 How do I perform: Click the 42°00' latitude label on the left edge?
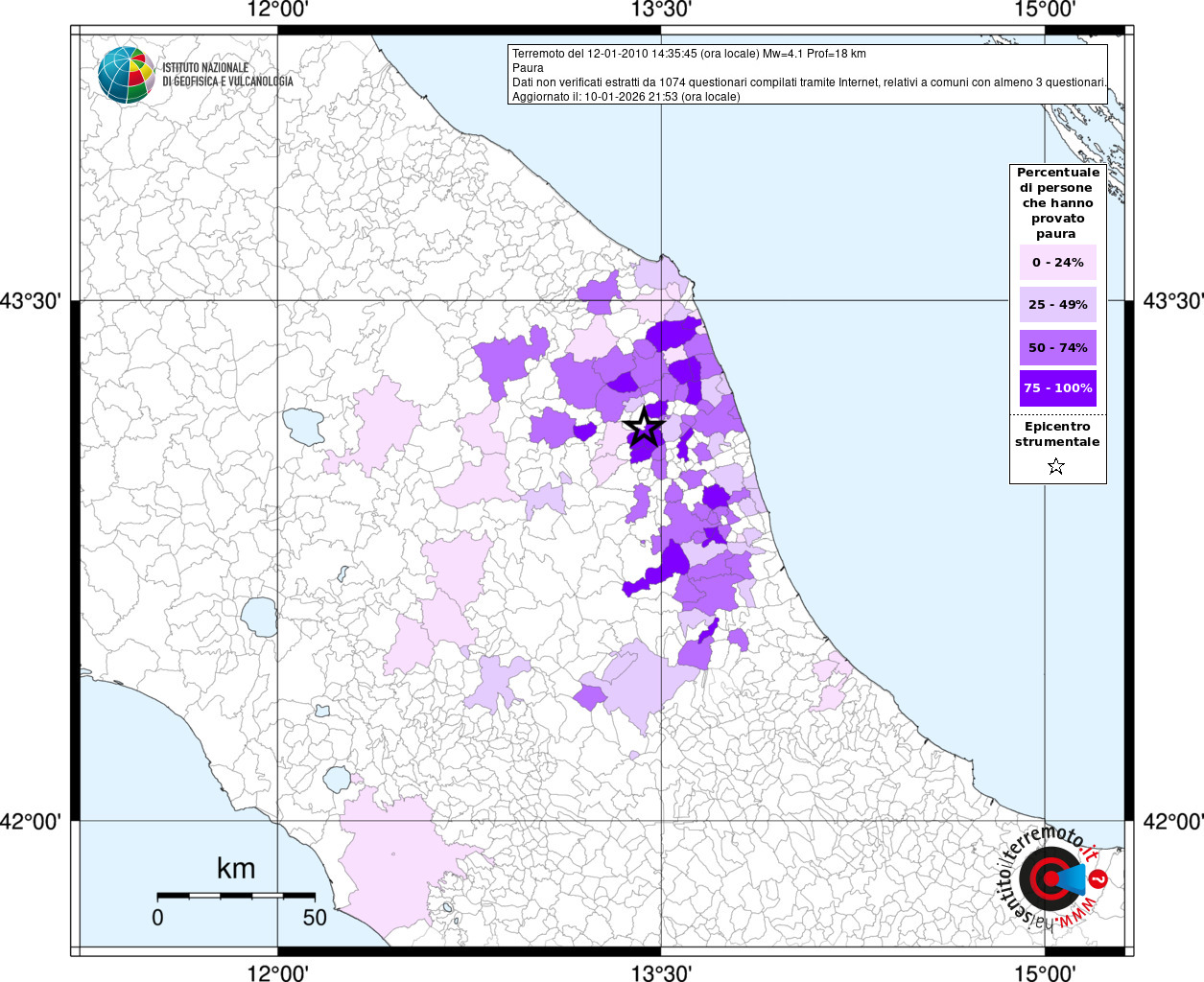tap(30, 822)
